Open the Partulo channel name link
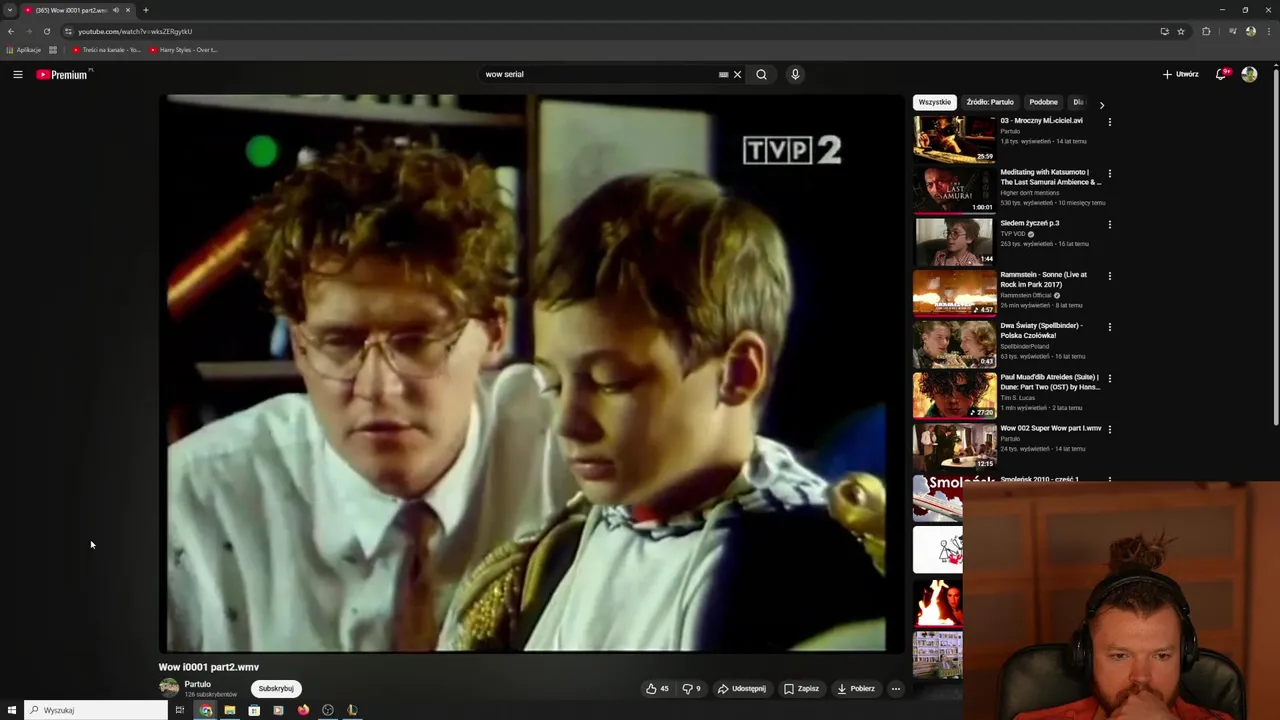 (197, 684)
